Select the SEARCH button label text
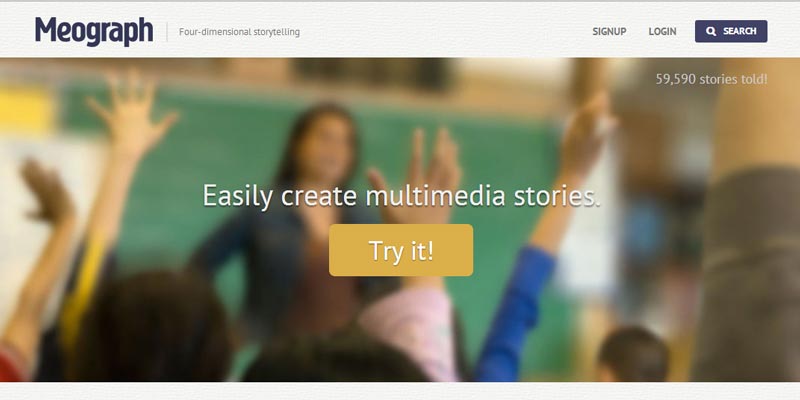Screen dimensions: 800x400 pos(739,31)
